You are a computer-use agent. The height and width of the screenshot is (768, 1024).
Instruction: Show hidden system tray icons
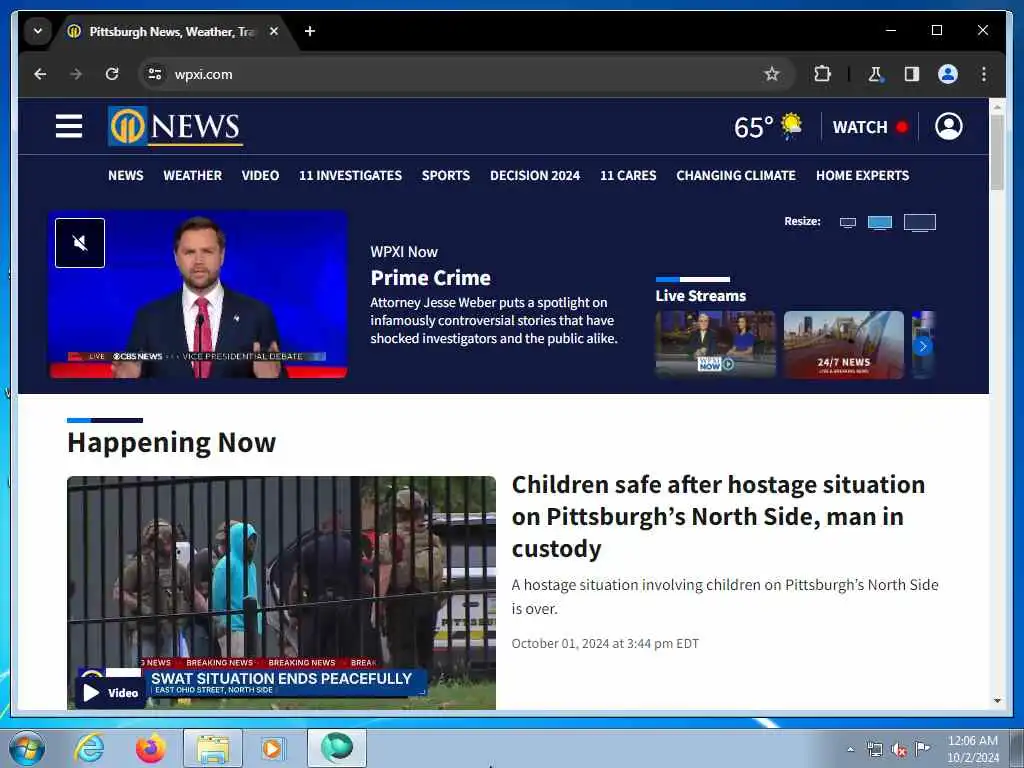[850, 749]
